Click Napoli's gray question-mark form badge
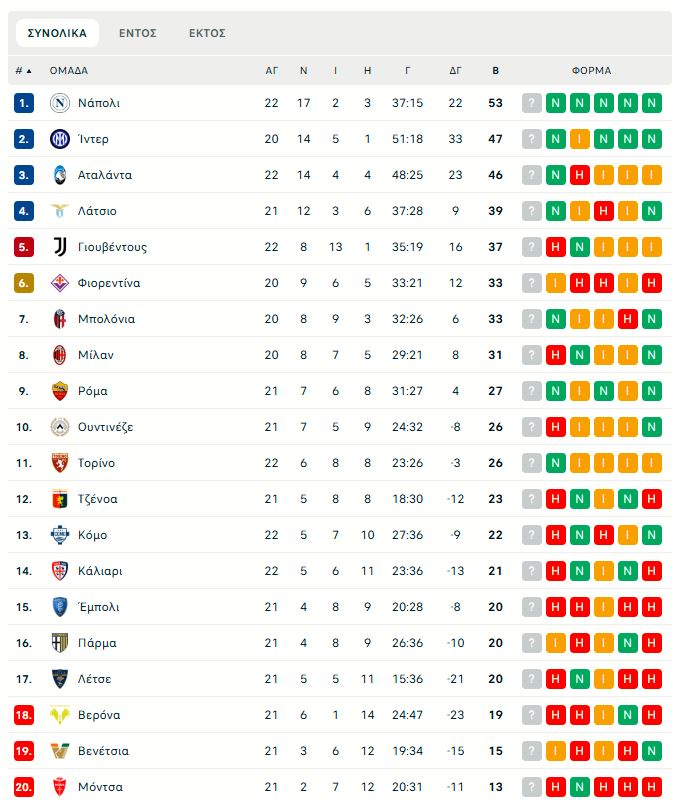674x800 pixels. click(531, 103)
